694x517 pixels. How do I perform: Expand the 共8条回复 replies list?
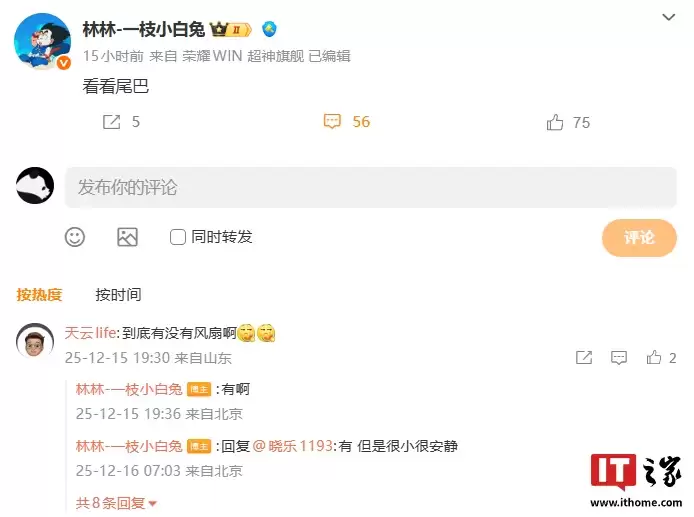[x=116, y=503]
